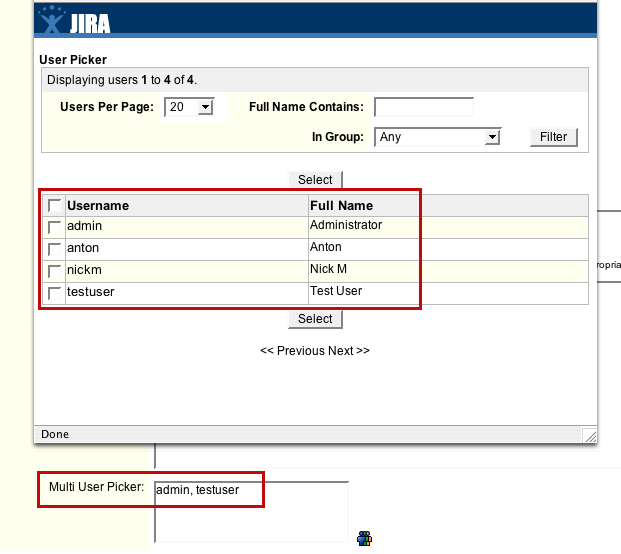This screenshot has height=554, width=621.
Task: Check the box for testuser
Action: coord(54,293)
